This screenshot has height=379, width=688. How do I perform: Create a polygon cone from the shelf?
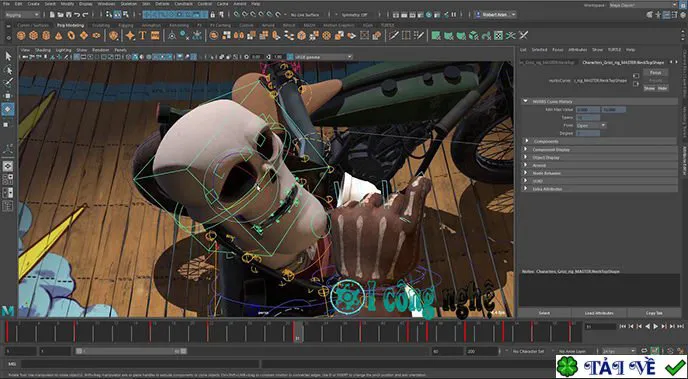(x=59, y=36)
